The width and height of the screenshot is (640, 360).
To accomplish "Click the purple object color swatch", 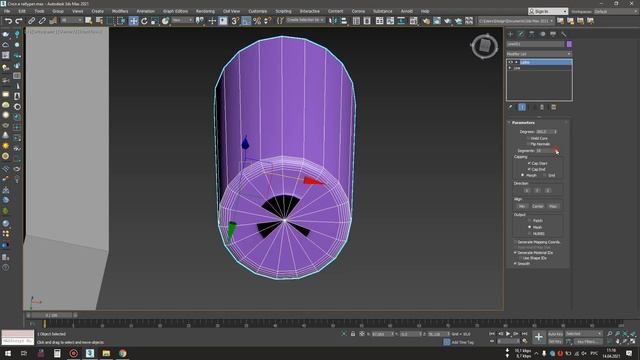I will [569, 44].
